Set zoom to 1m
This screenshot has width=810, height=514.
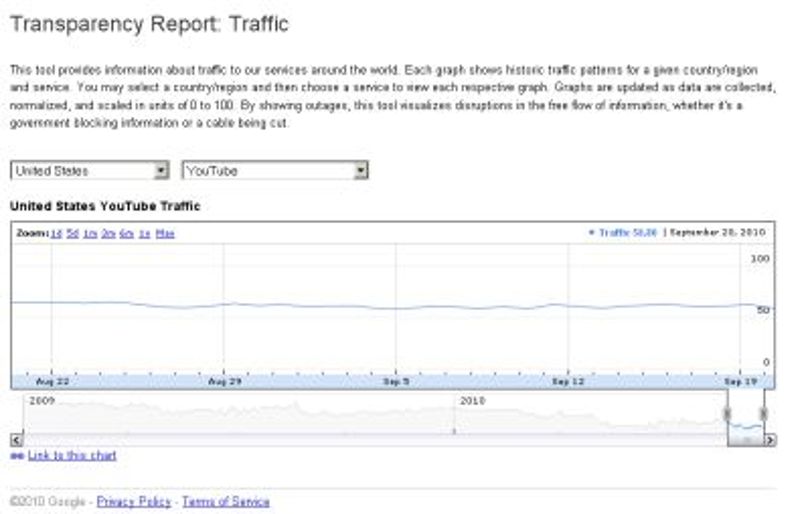point(90,233)
